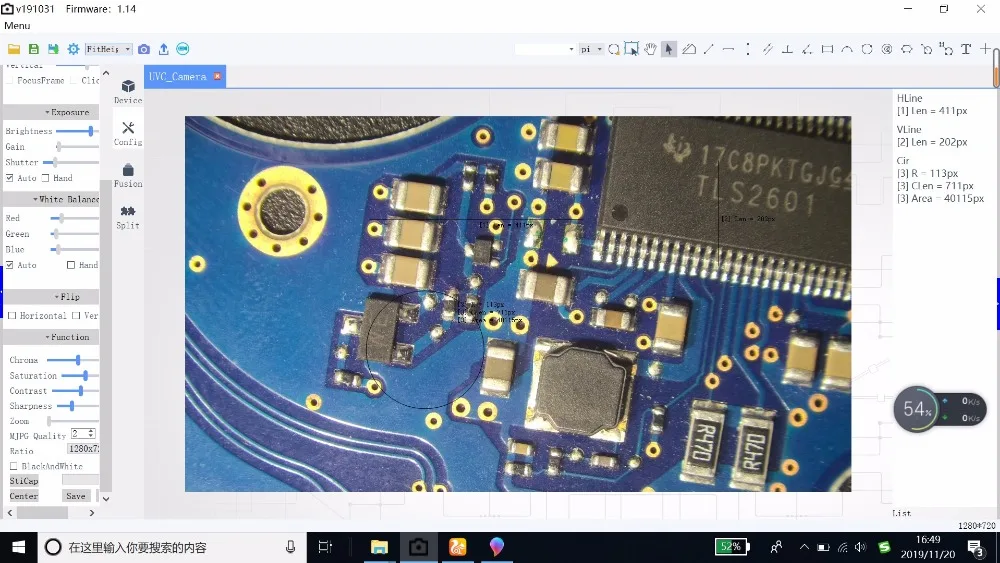Open the Windows Start menu
This screenshot has height=563, width=1000.
point(18,547)
